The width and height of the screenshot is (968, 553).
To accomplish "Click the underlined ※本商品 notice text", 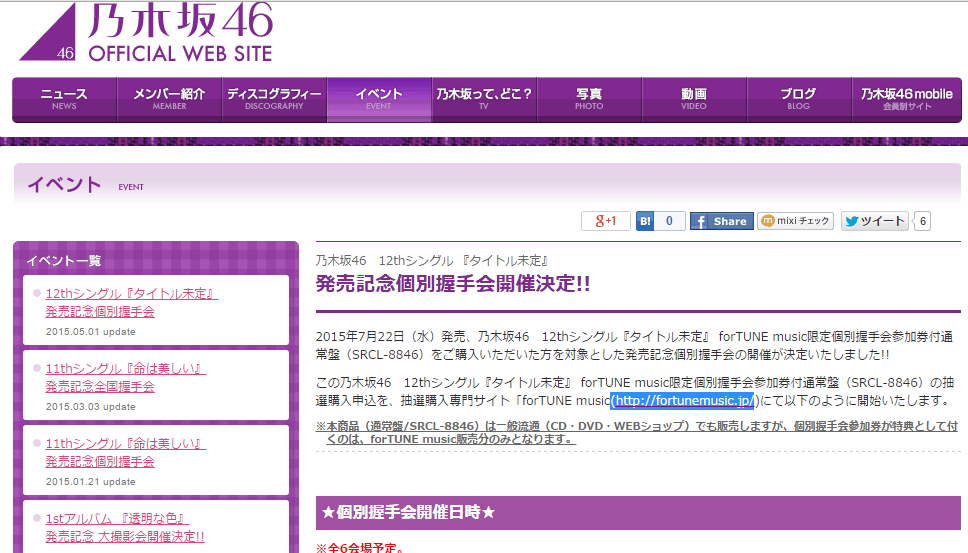I will click(636, 433).
